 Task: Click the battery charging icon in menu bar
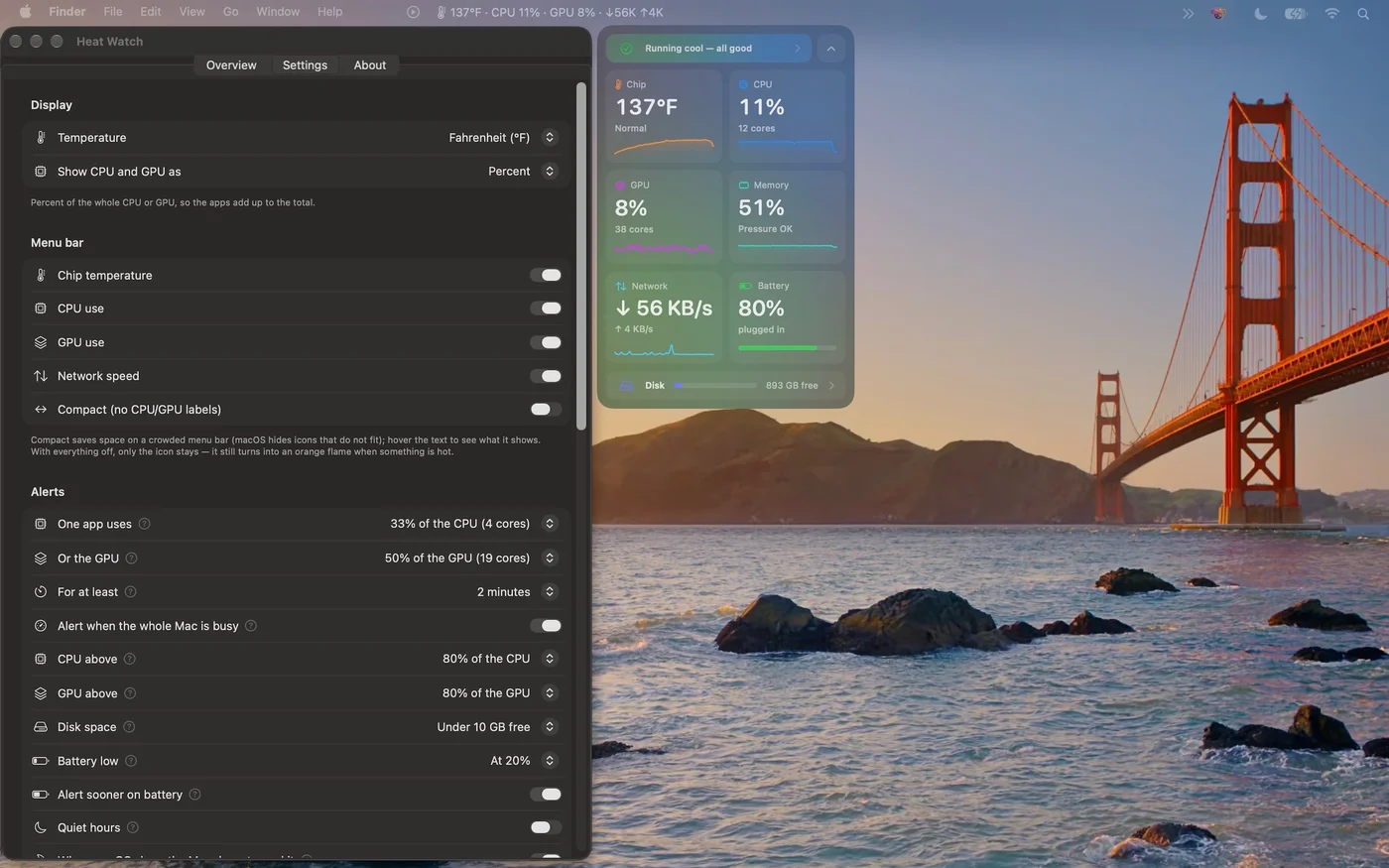(1296, 13)
